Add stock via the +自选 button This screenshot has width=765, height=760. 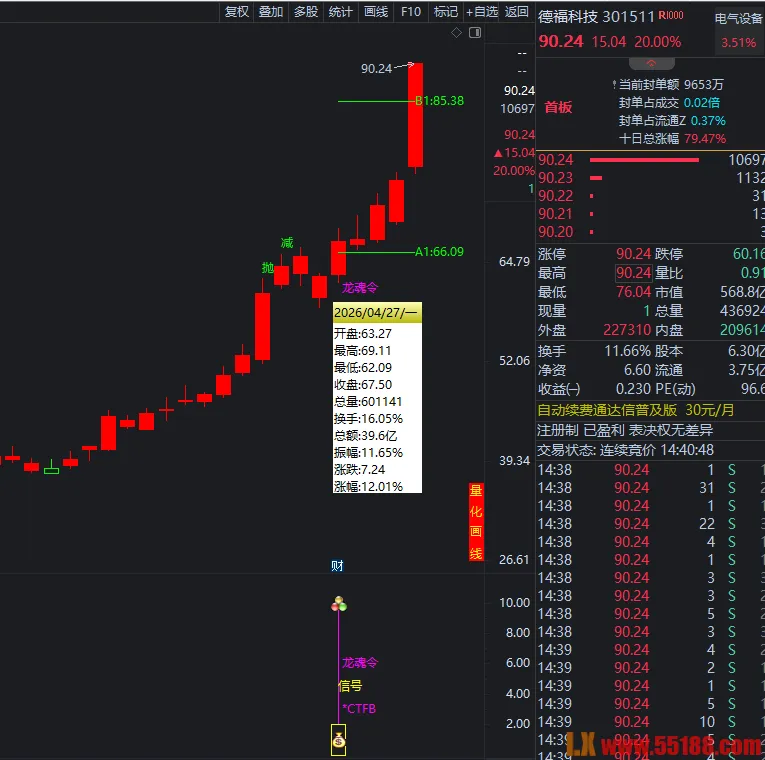click(482, 11)
